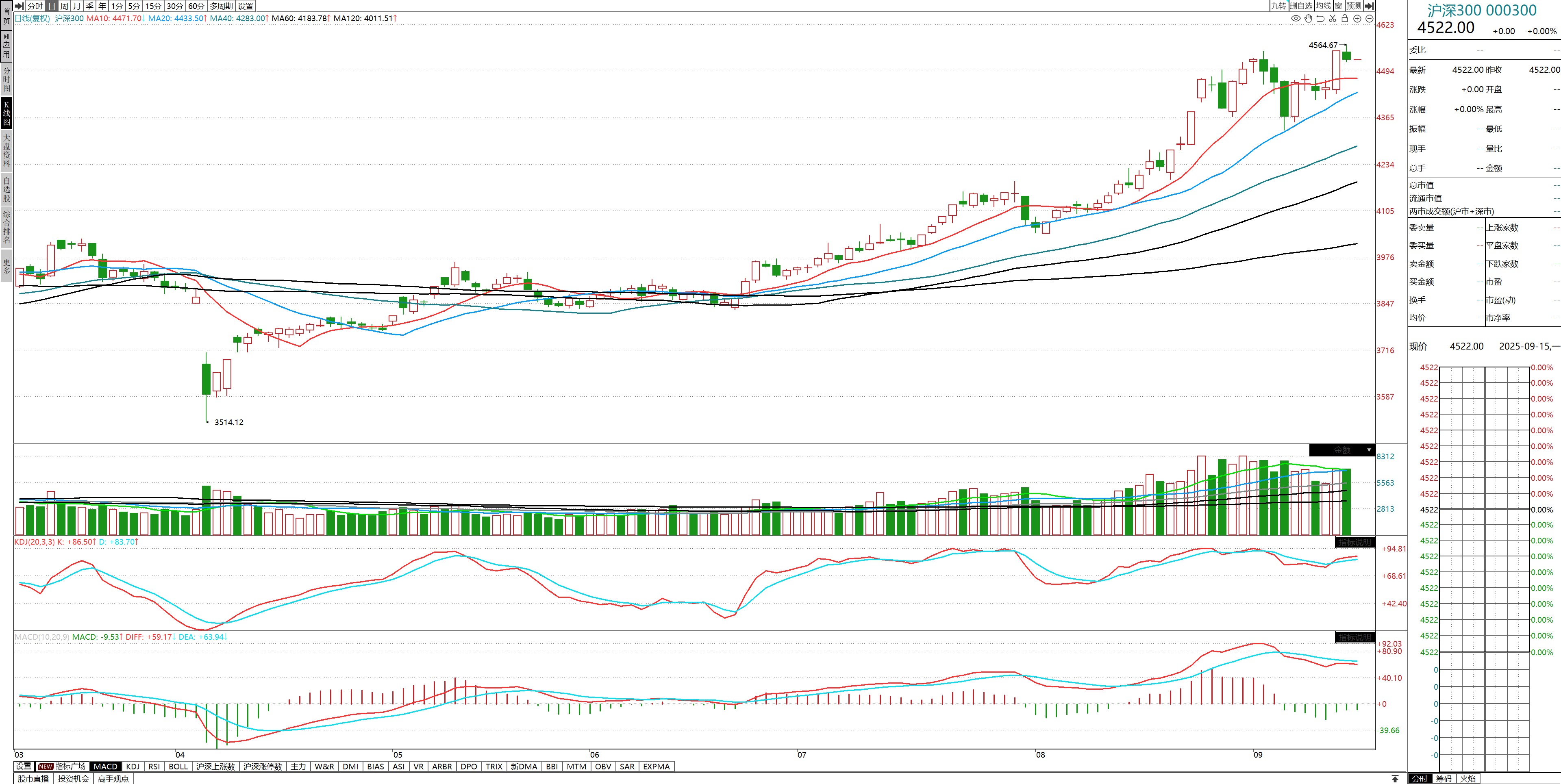Open the 多周期 multi-period selector
1561x784 pixels.
pyautogui.click(x=221, y=5)
